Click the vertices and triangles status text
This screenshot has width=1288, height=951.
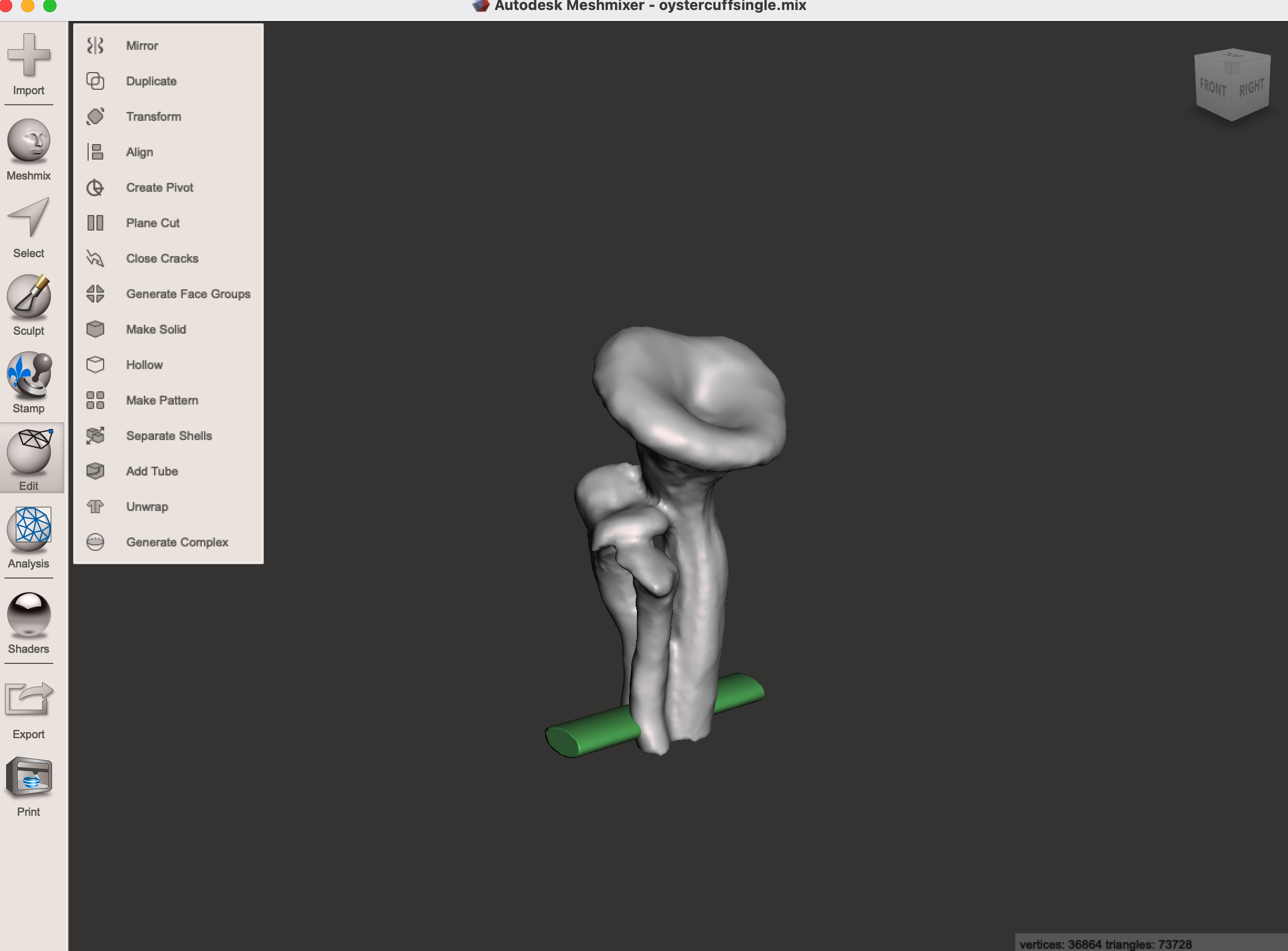click(x=1105, y=944)
